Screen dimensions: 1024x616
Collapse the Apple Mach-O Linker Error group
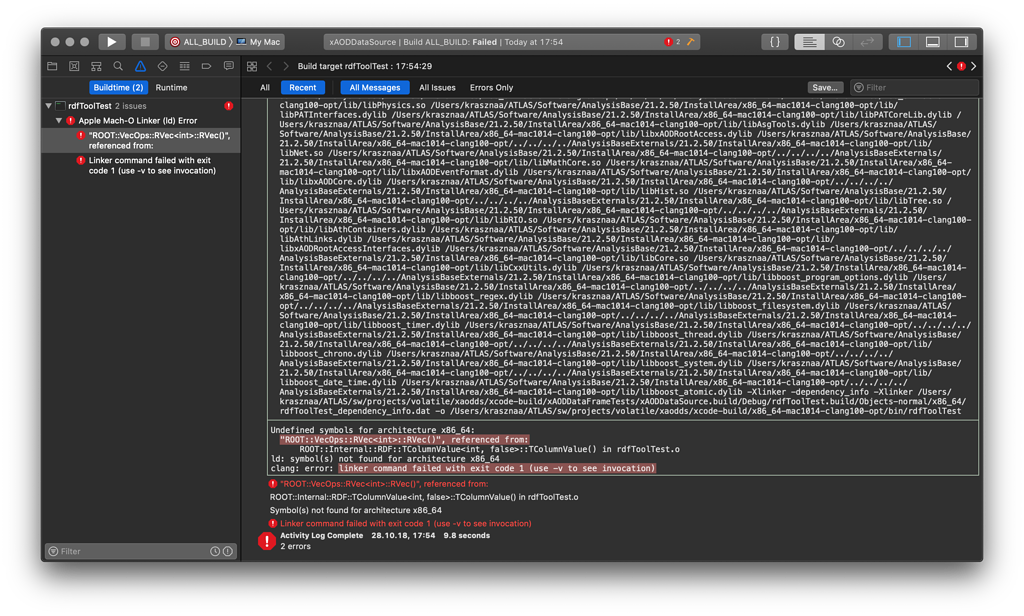pos(59,121)
